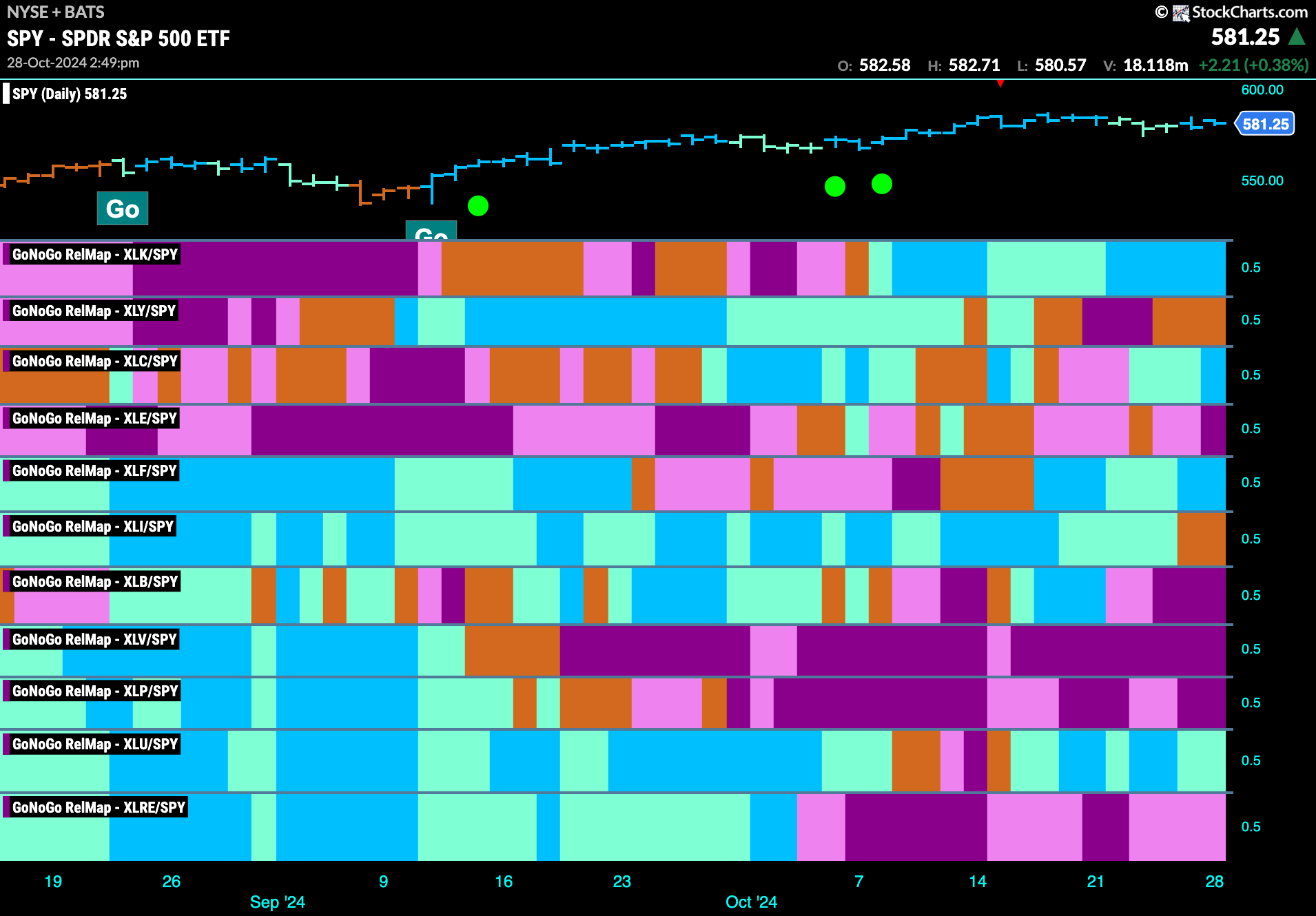Click the 550.00 price axis label
Screen dimensions: 1316x916
click(1262, 180)
